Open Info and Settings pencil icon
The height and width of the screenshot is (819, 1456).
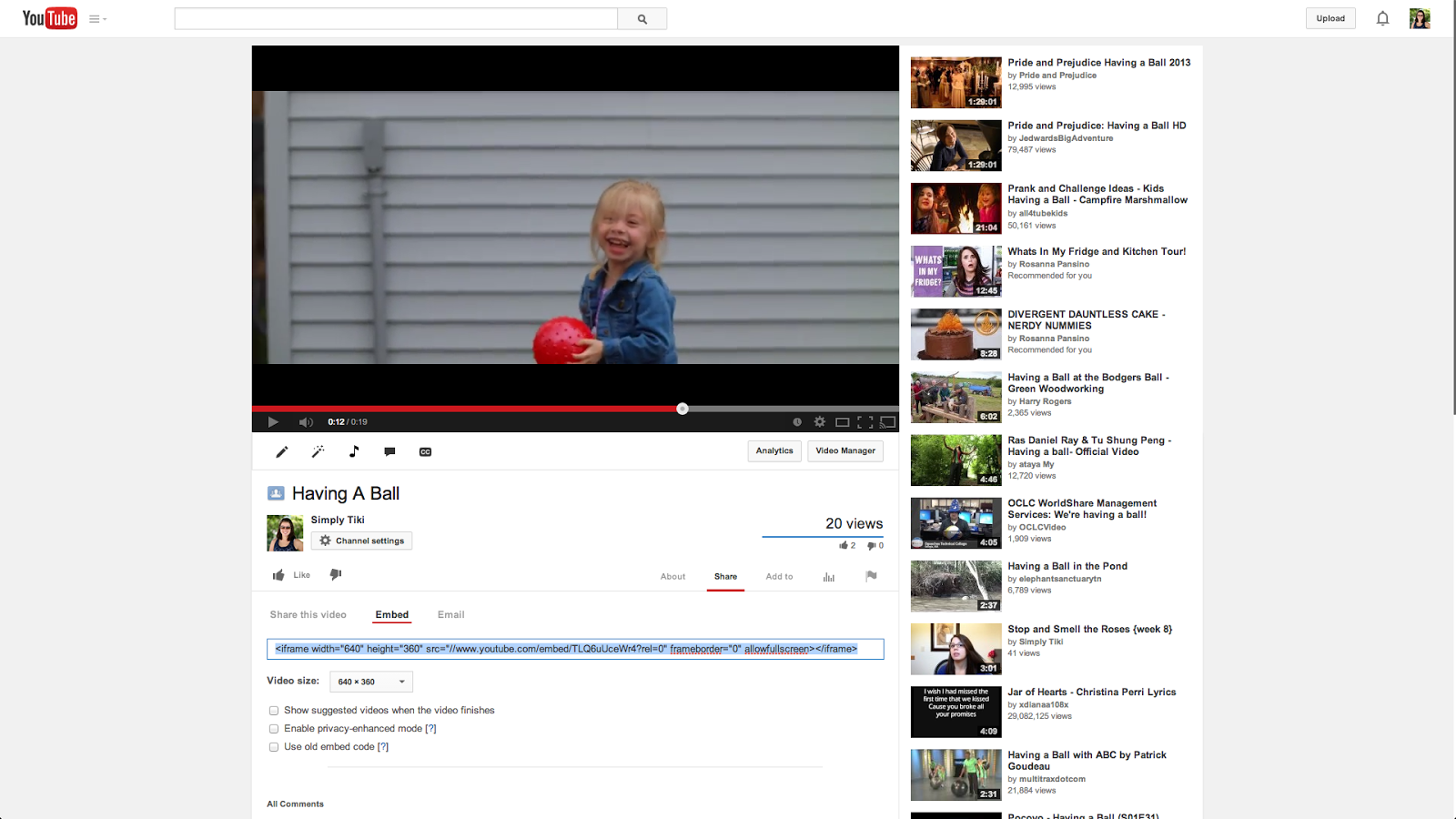282,451
